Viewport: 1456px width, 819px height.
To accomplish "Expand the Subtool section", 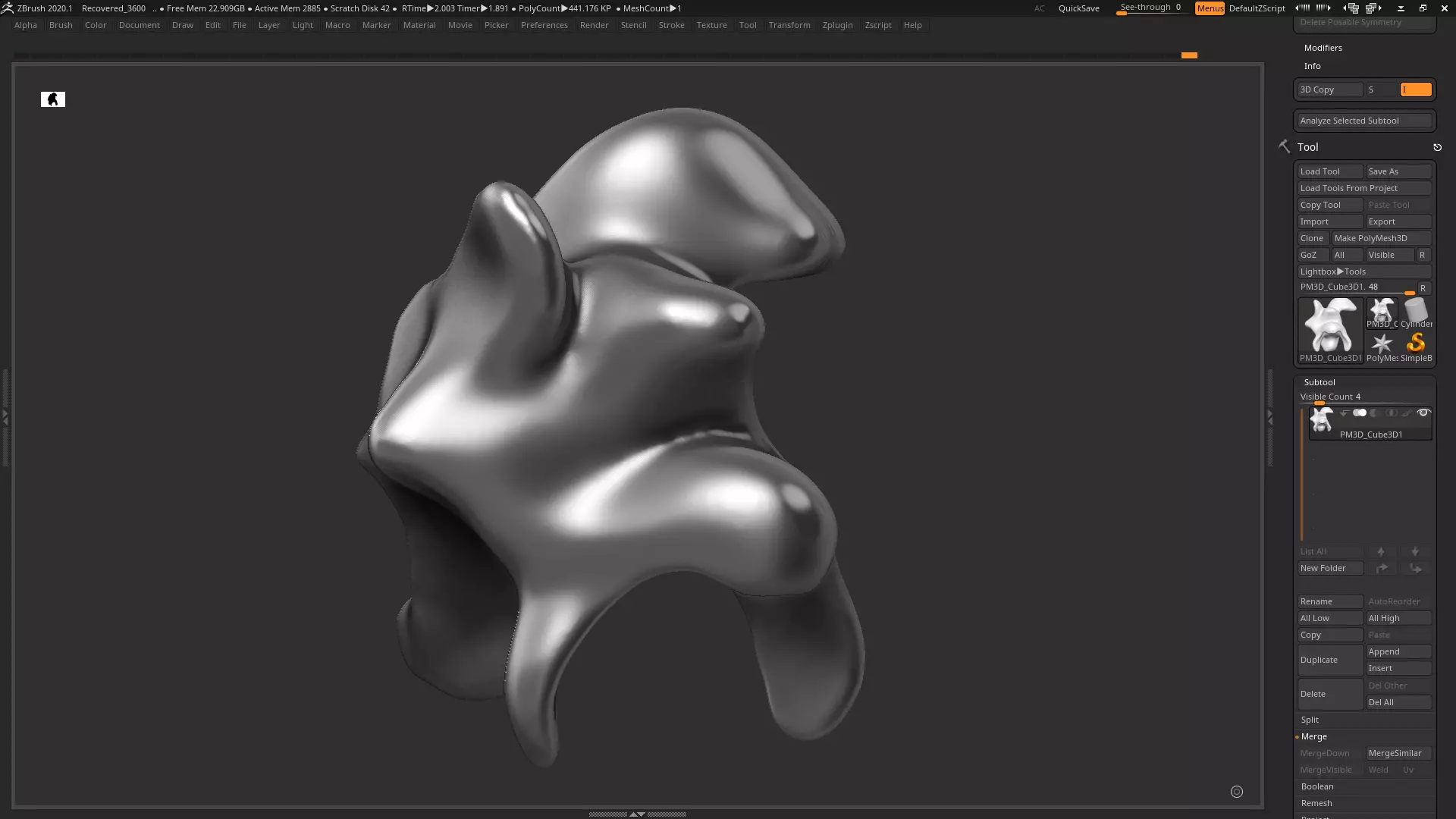I will [1319, 382].
